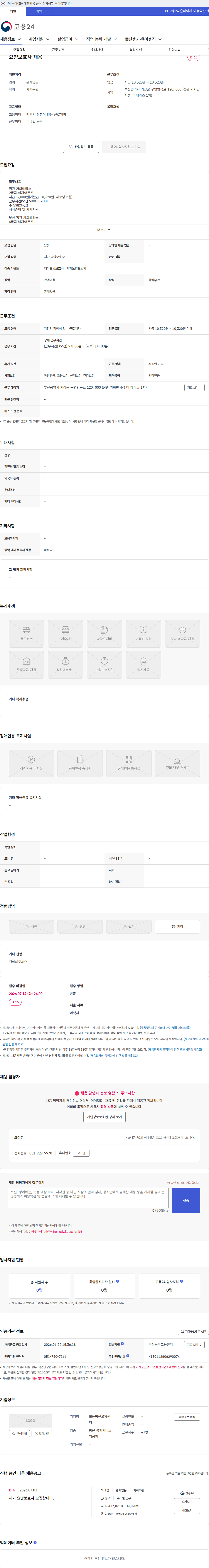
Task: Click the 식사제공 welfare icon
Action: click(143, 665)
